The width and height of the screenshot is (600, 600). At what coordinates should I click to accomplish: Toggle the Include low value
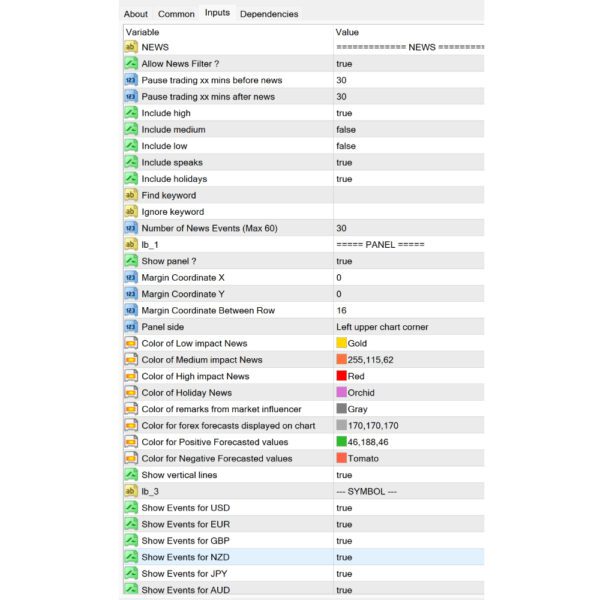click(345, 146)
